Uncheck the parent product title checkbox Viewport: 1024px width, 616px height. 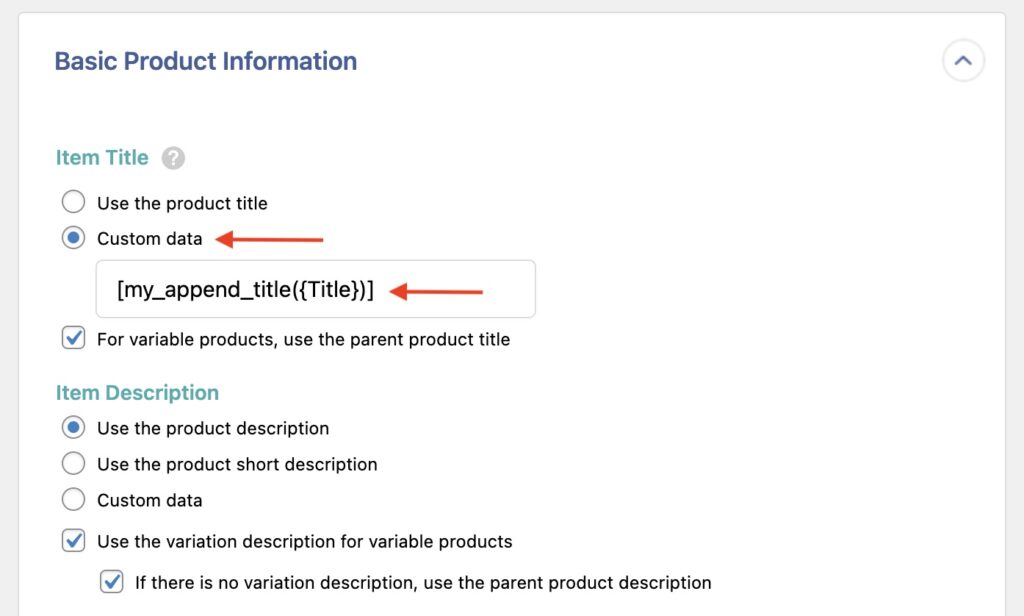pos(71,339)
